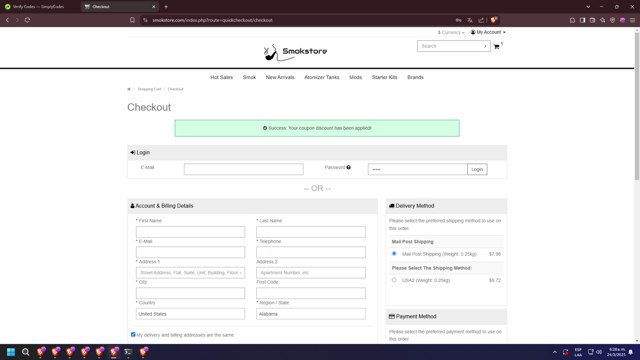Show hidden system tray icons
Screen dimensions: 640x360
click(x=555, y=352)
